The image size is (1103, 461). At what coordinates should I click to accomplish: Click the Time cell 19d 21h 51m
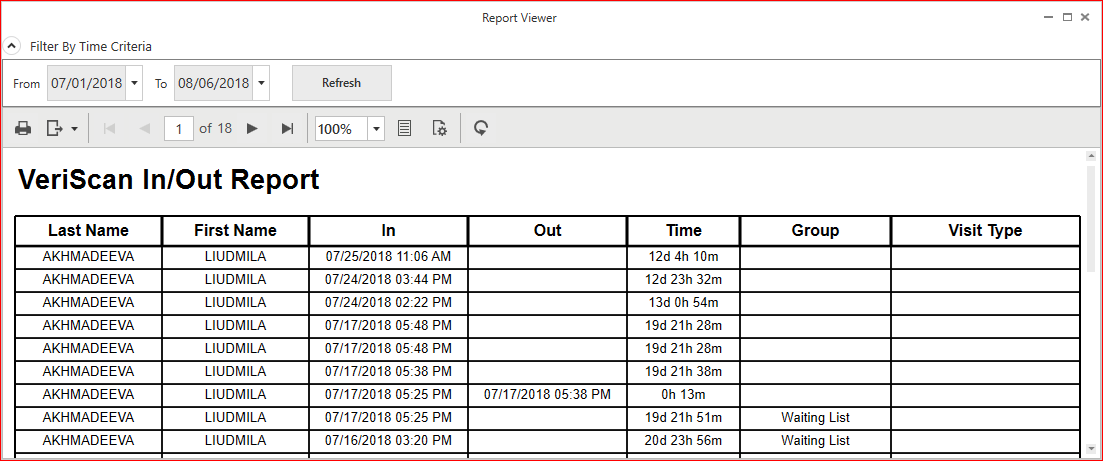(x=684, y=417)
